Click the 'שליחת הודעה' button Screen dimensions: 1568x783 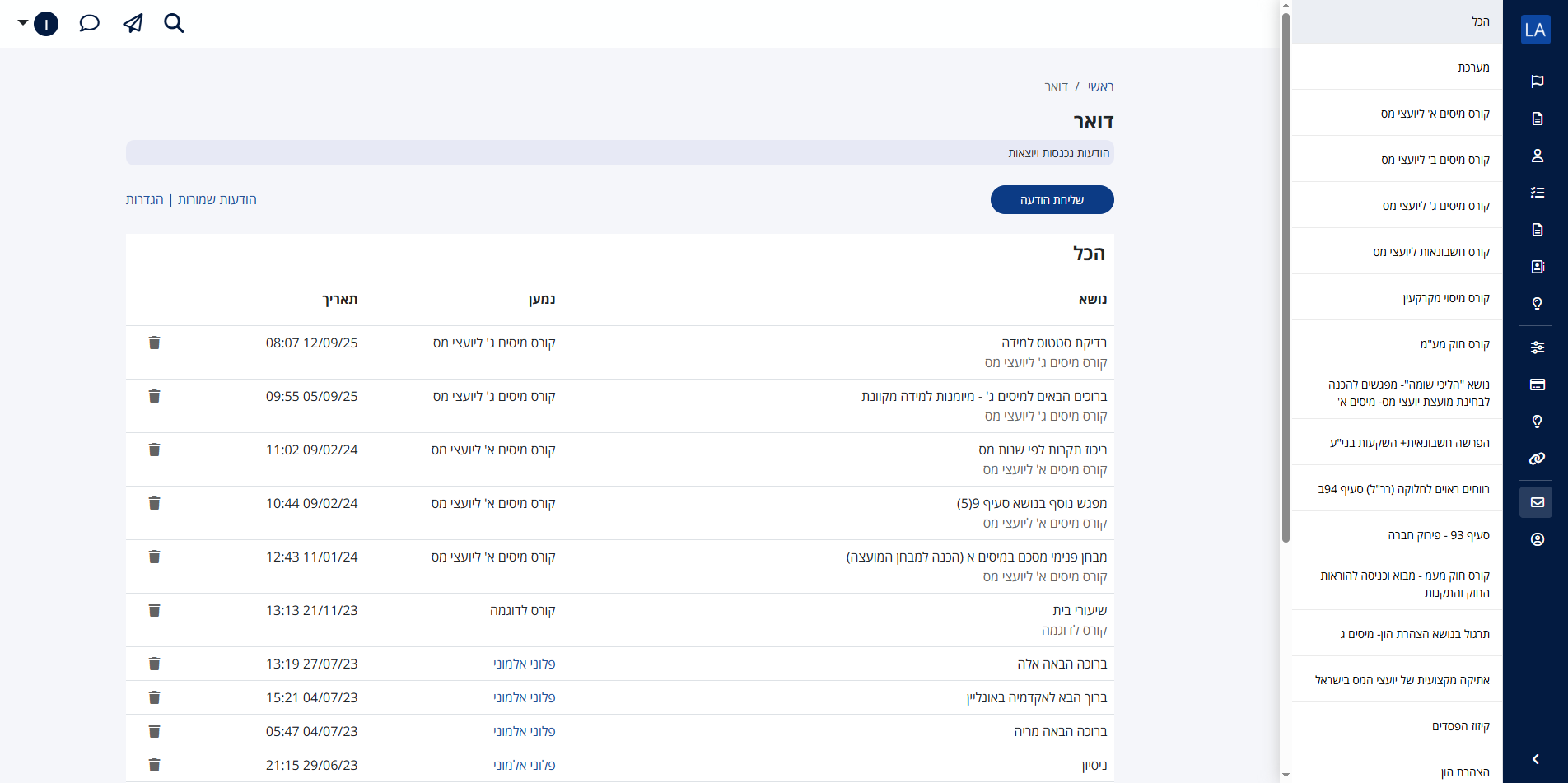pyautogui.click(x=1052, y=200)
